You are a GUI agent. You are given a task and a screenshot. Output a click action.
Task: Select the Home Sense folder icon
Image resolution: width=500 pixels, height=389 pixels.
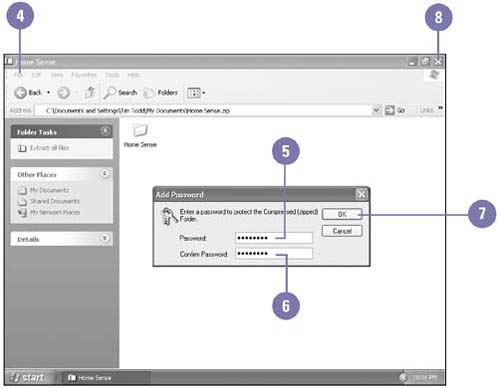coord(140,130)
